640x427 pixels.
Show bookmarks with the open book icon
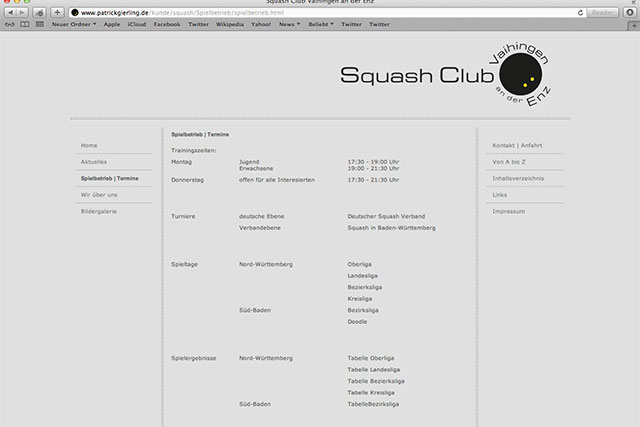click(24, 23)
